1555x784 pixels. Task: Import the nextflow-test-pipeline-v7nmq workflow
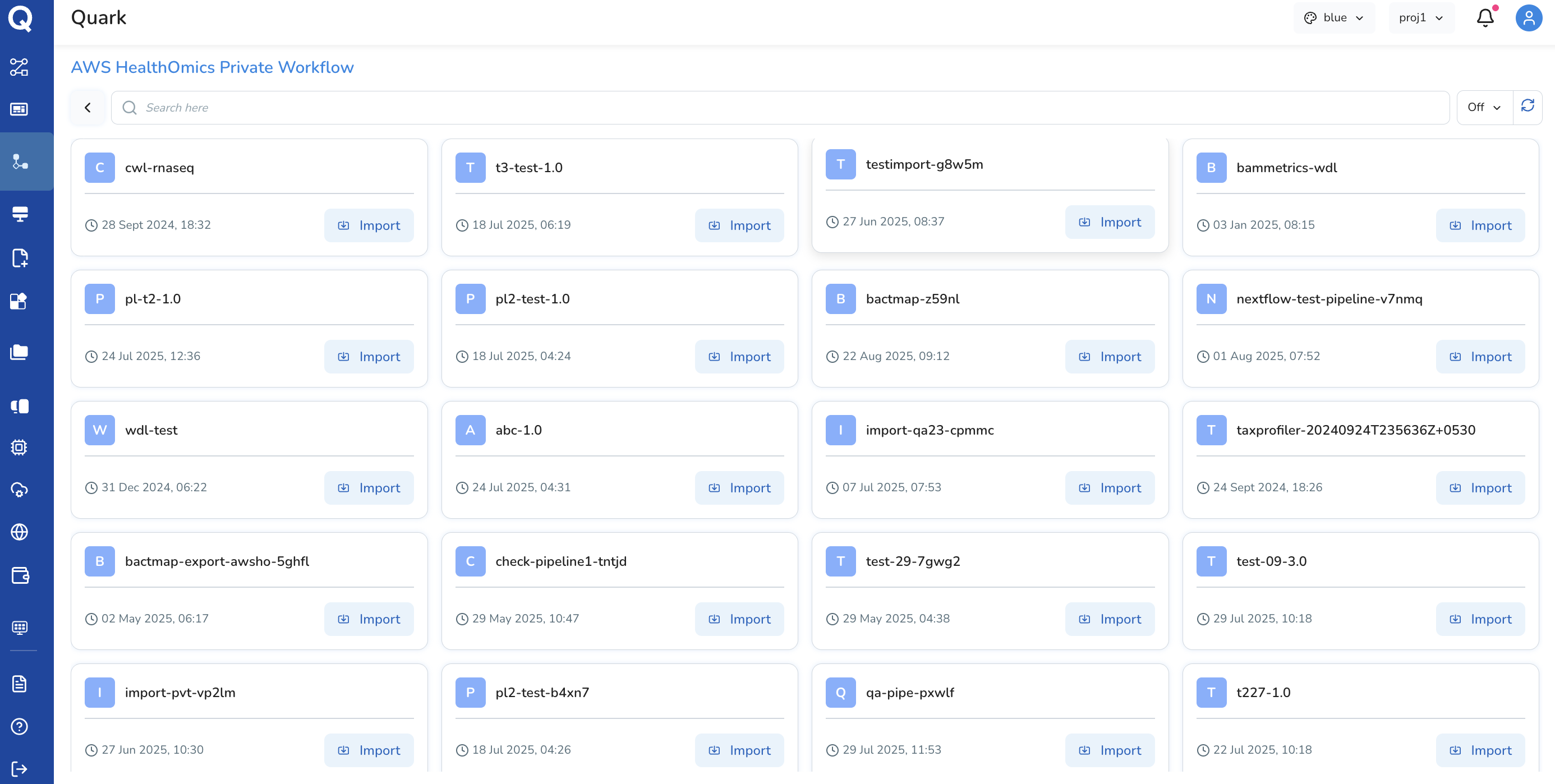click(1481, 357)
